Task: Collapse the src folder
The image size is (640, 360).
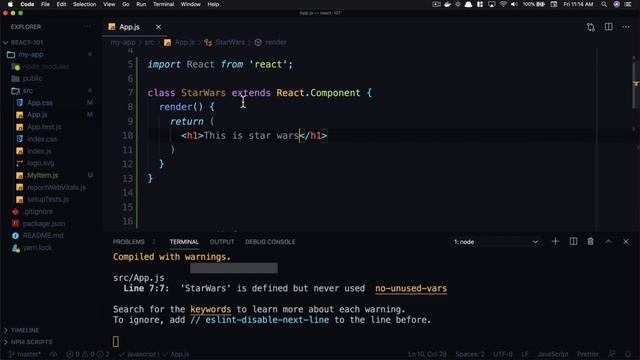Action: [x=28, y=91]
